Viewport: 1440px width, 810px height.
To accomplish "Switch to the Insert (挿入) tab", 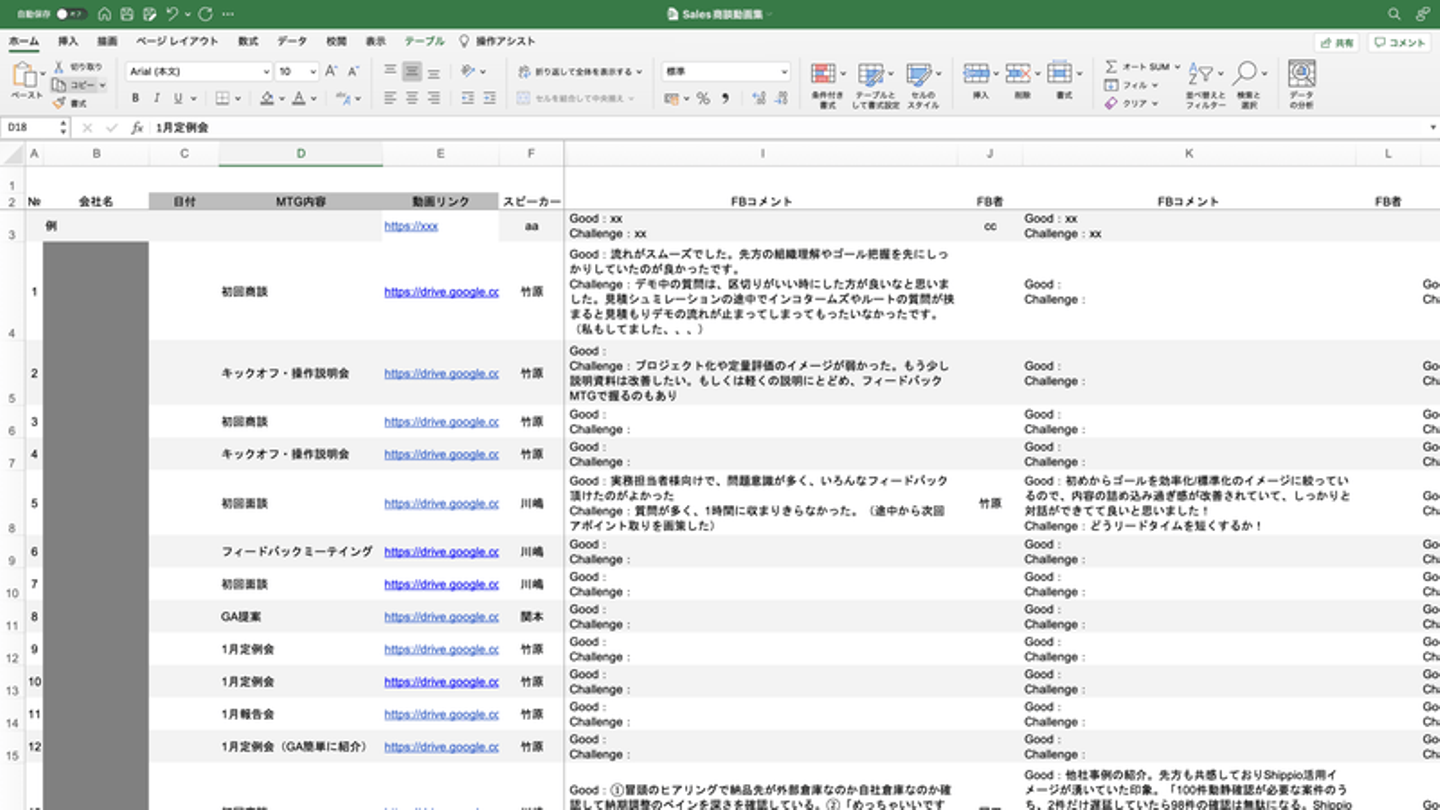I will tap(68, 41).
